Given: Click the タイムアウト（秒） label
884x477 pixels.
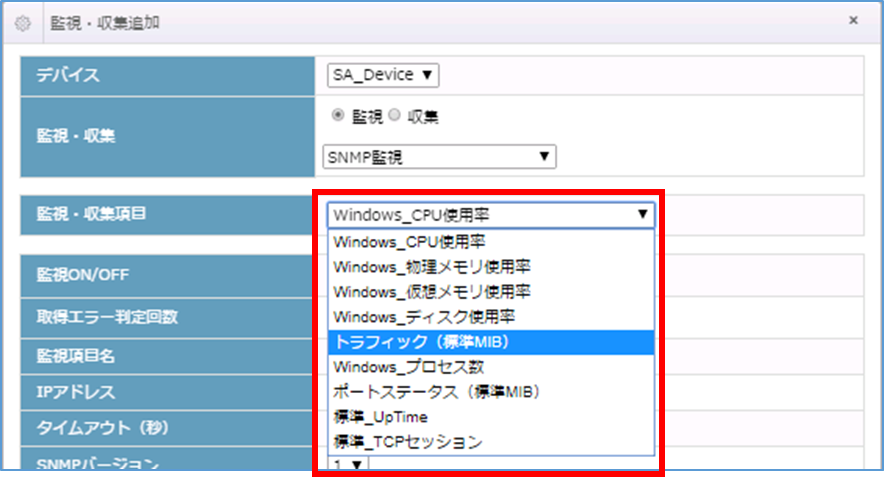Looking at the screenshot, I should pyautogui.click(x=103, y=428).
